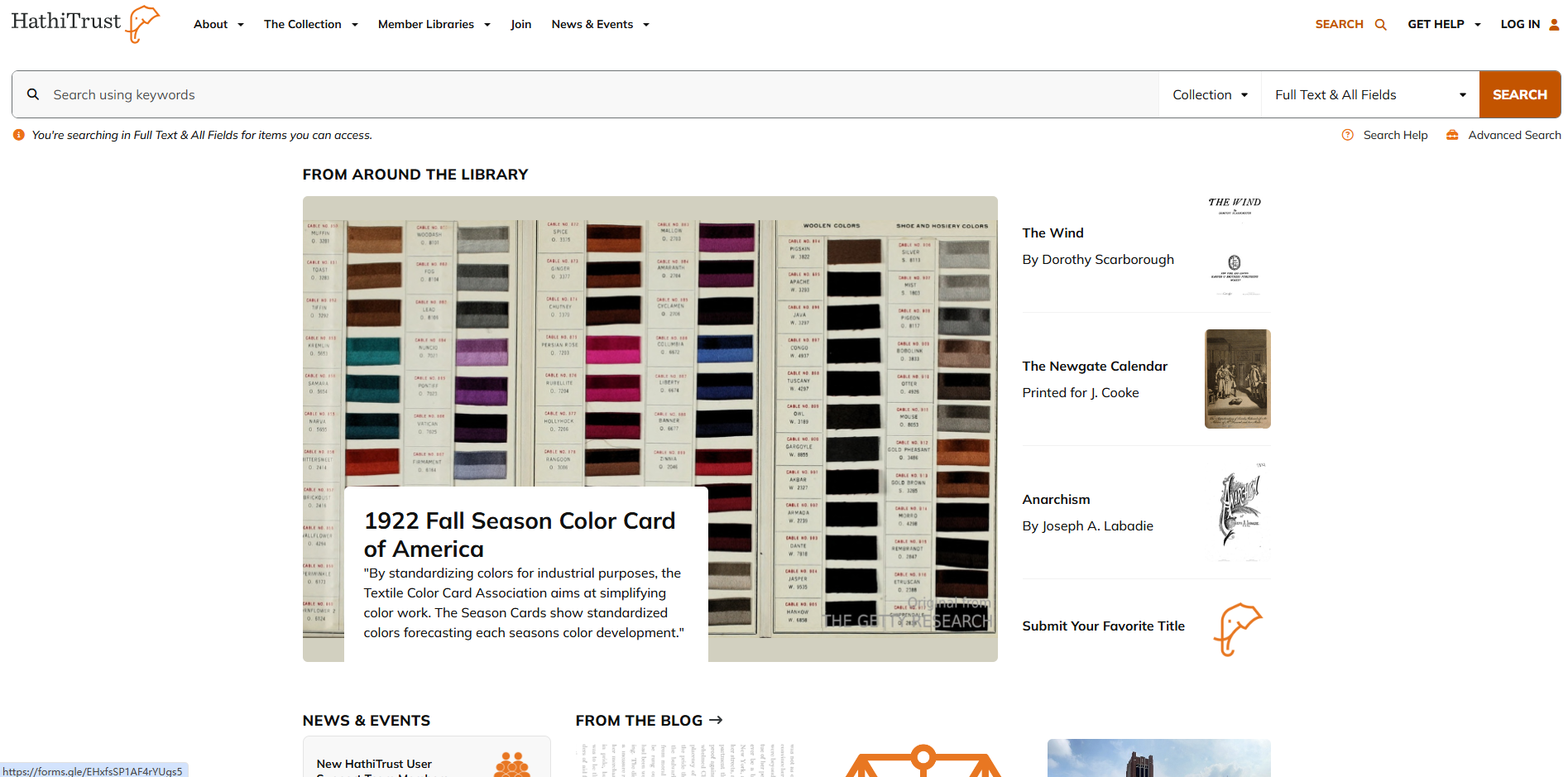Click the orange SEARCH button
1568x777 pixels.
1520,94
